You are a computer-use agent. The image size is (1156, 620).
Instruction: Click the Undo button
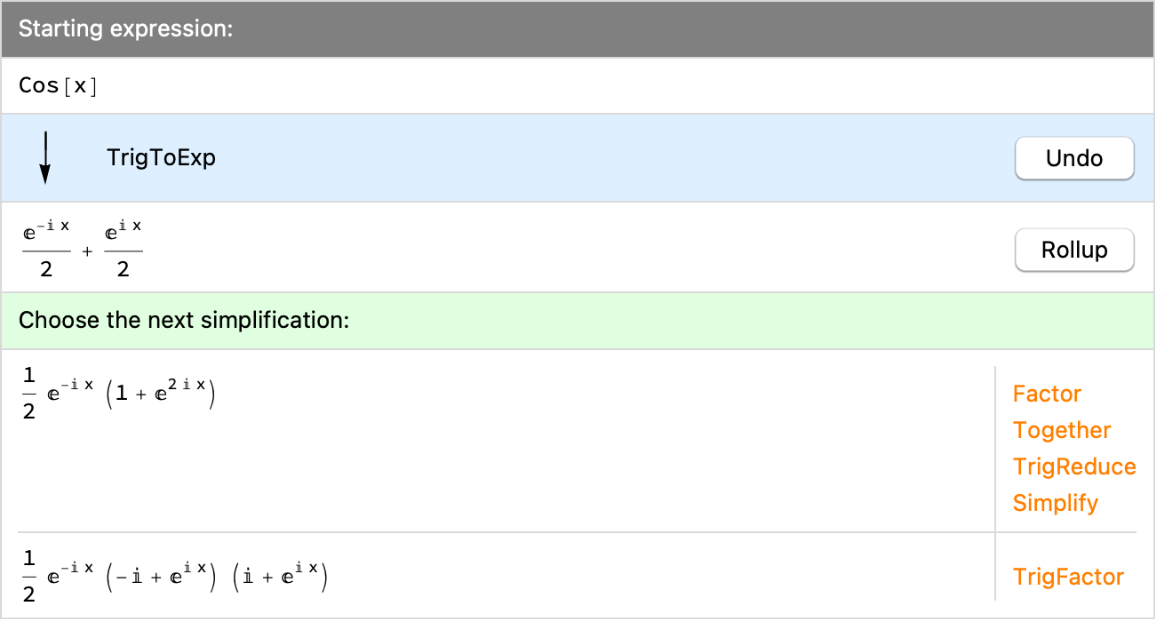coord(1074,158)
